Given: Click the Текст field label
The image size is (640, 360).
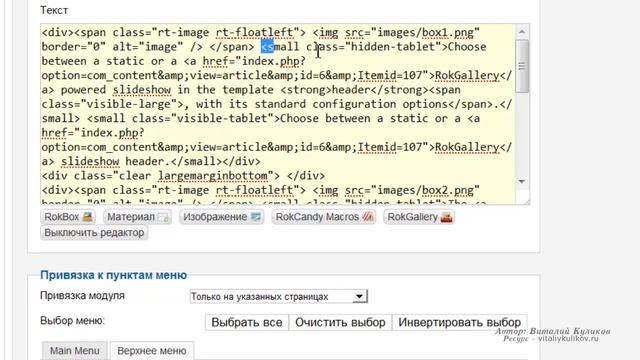Looking at the screenshot, I should pos(54,10).
